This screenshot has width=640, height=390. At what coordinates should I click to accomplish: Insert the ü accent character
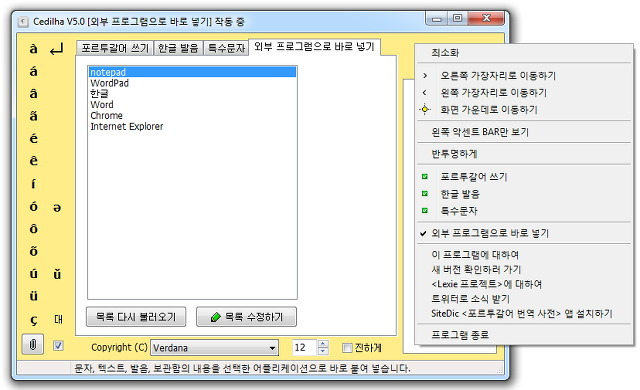pos(33,296)
